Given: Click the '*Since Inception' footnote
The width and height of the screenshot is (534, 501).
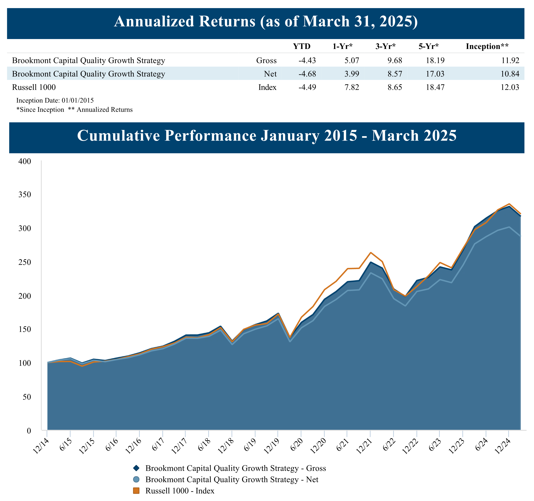Looking at the screenshot, I should pyautogui.click(x=40, y=110).
